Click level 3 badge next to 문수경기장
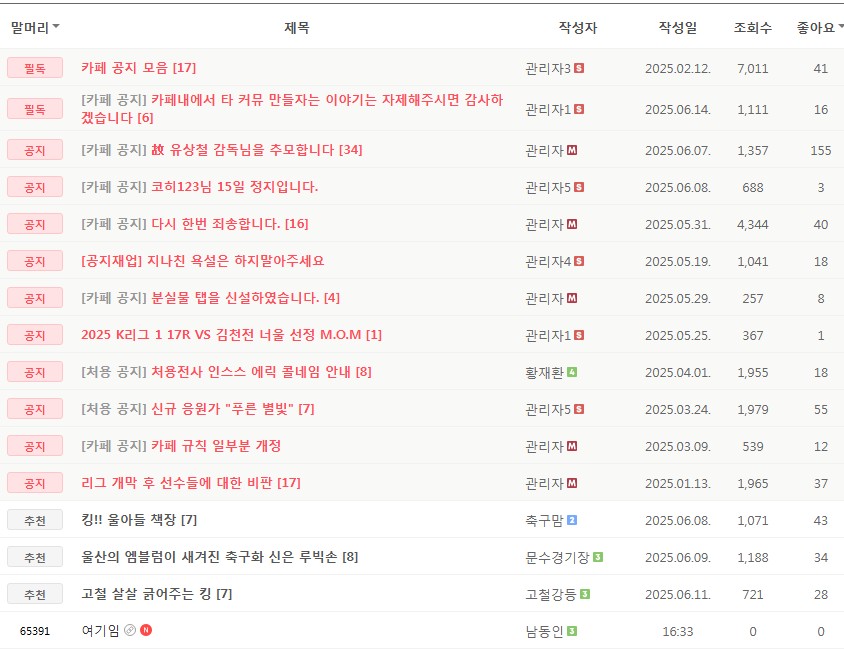The height and width of the screenshot is (652, 844). 598,557
